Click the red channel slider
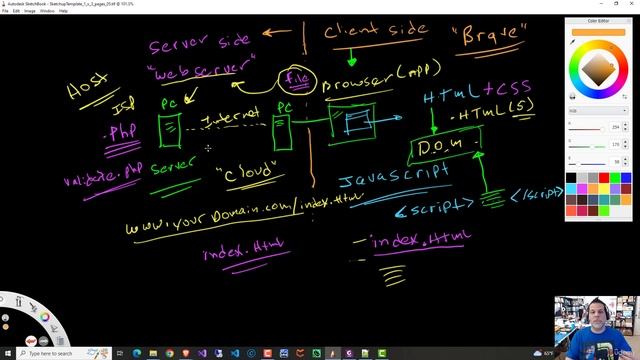This screenshot has width=640, height=360. (587, 130)
